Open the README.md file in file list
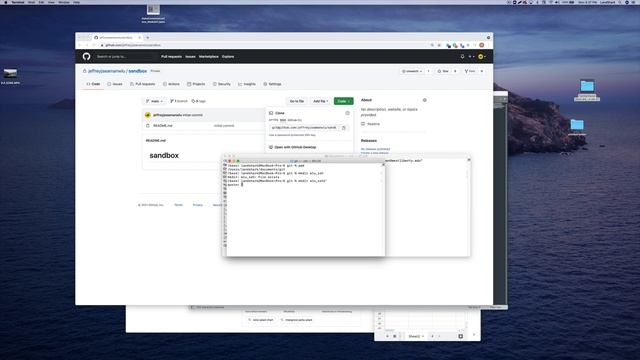 163,126
